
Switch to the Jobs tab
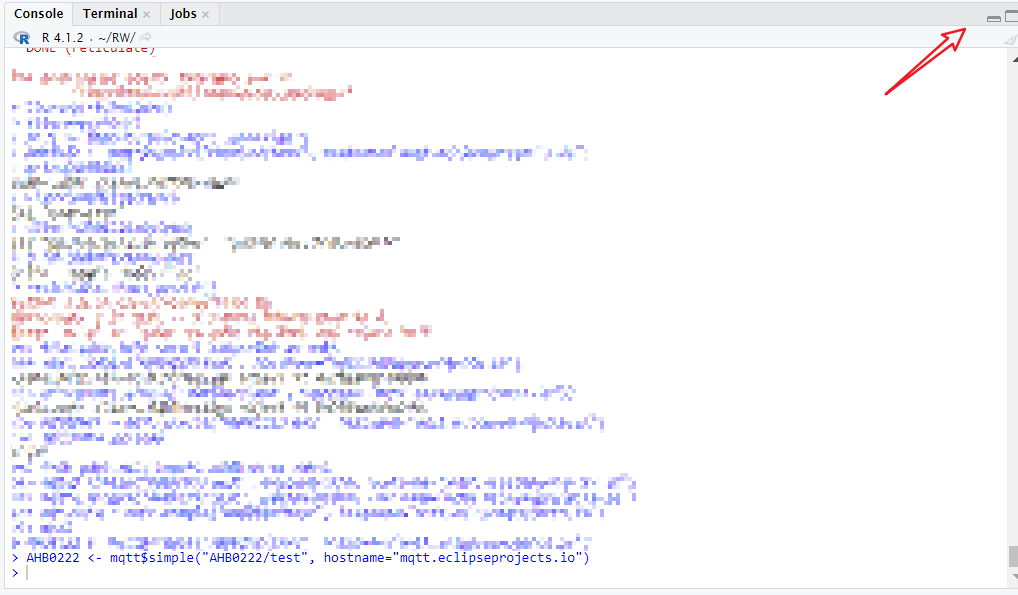coord(181,14)
